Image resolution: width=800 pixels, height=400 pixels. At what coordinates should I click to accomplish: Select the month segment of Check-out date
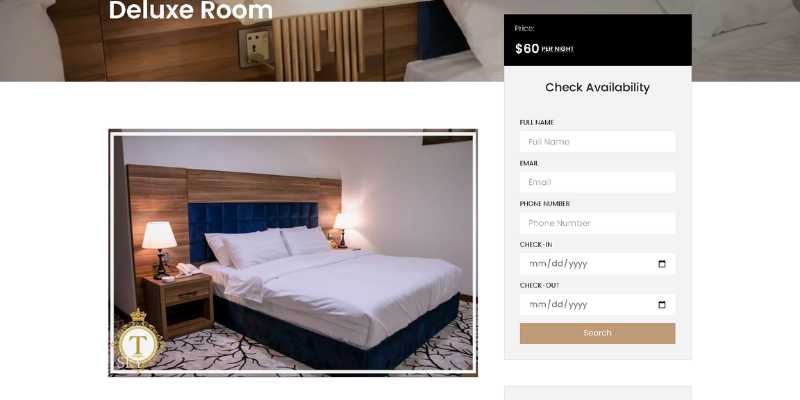coord(538,305)
